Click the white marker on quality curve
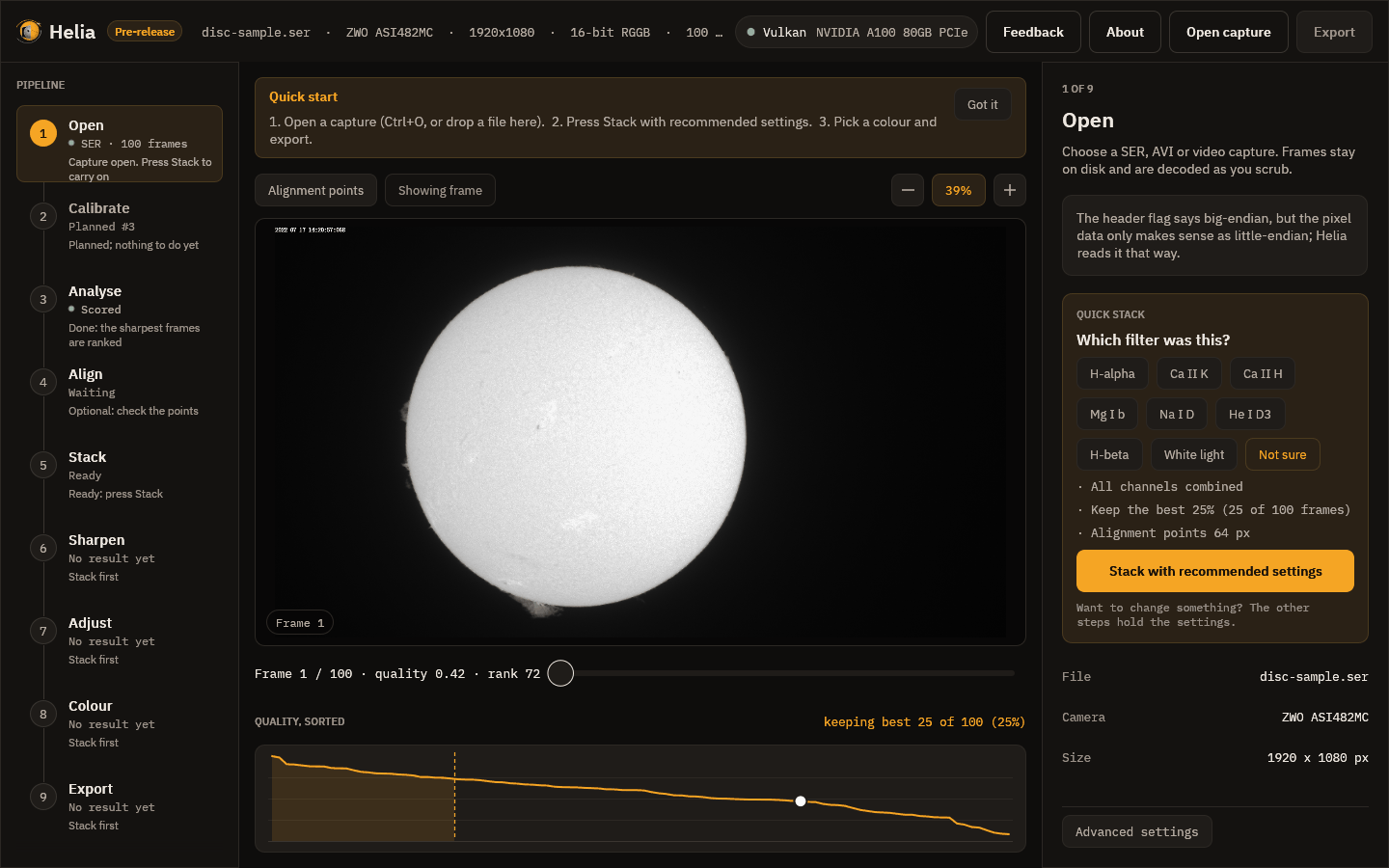1389x868 pixels. [x=801, y=801]
